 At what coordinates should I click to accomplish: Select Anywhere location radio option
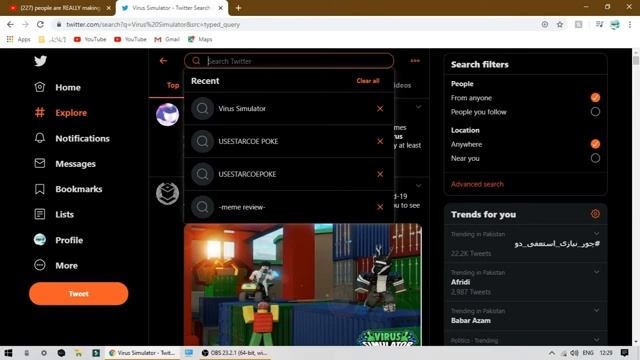pos(595,144)
